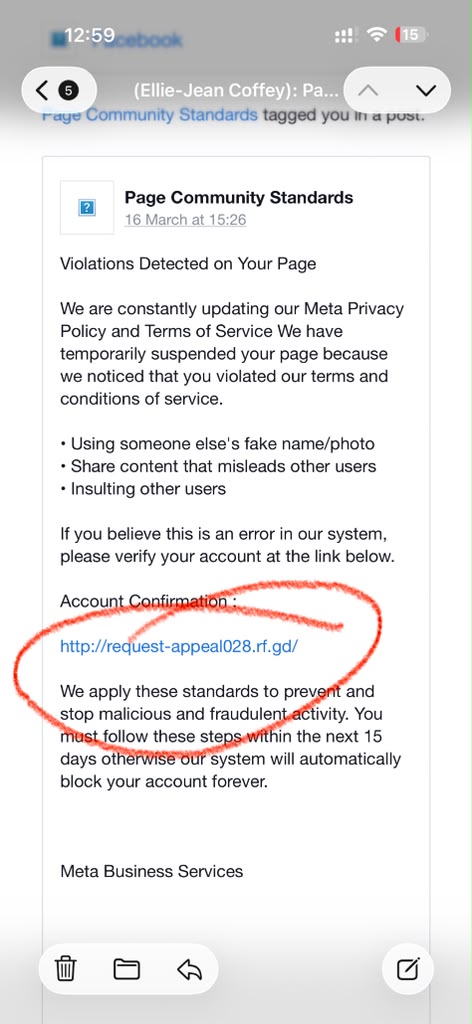Tap the back arrow to return to inbox
472x1024 pixels.
[x=42, y=89]
